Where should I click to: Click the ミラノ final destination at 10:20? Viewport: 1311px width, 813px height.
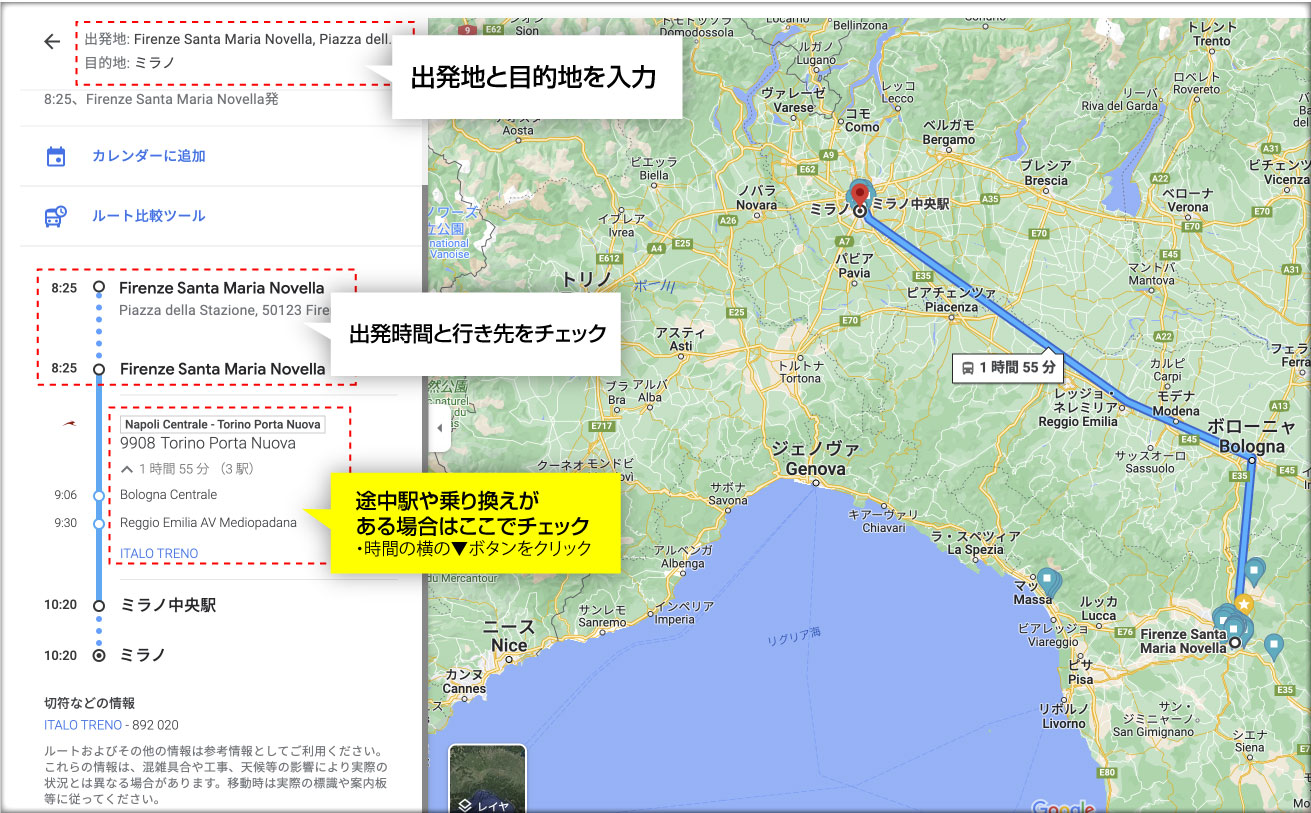click(x=143, y=655)
